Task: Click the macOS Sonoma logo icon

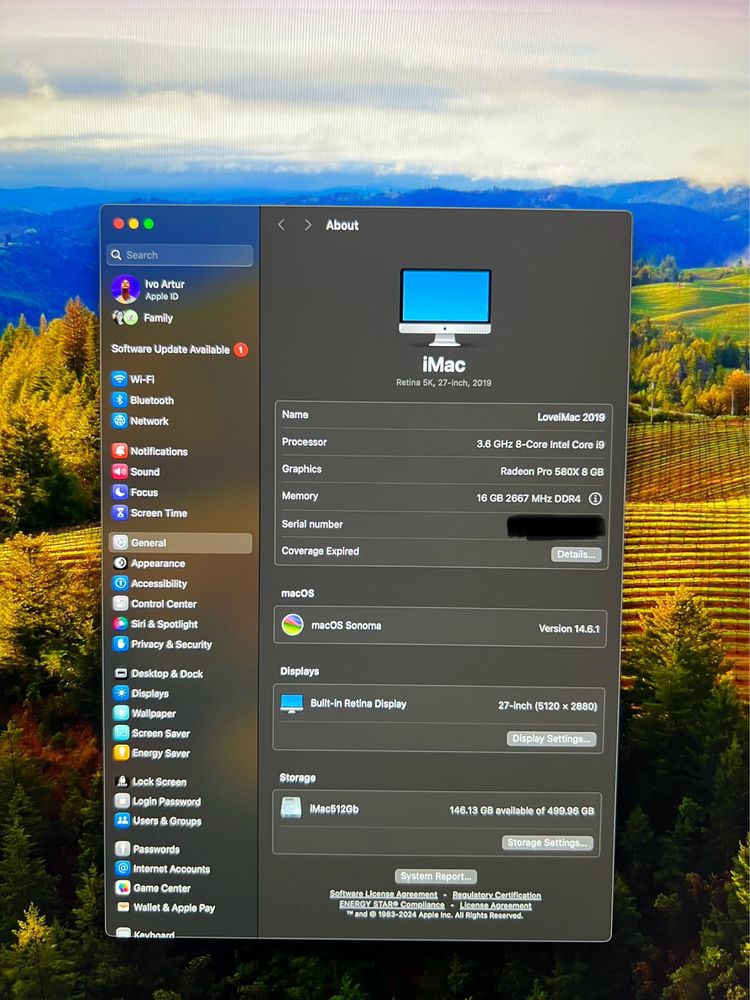Action: click(293, 625)
